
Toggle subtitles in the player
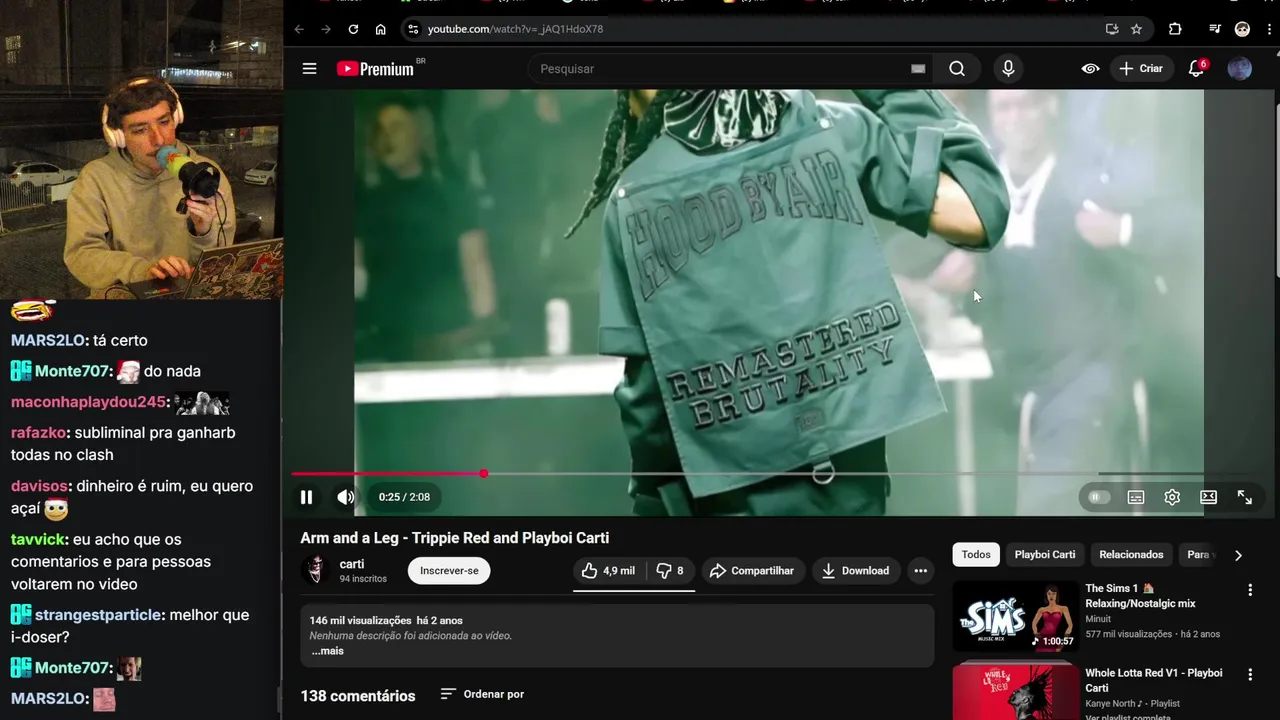(1136, 497)
